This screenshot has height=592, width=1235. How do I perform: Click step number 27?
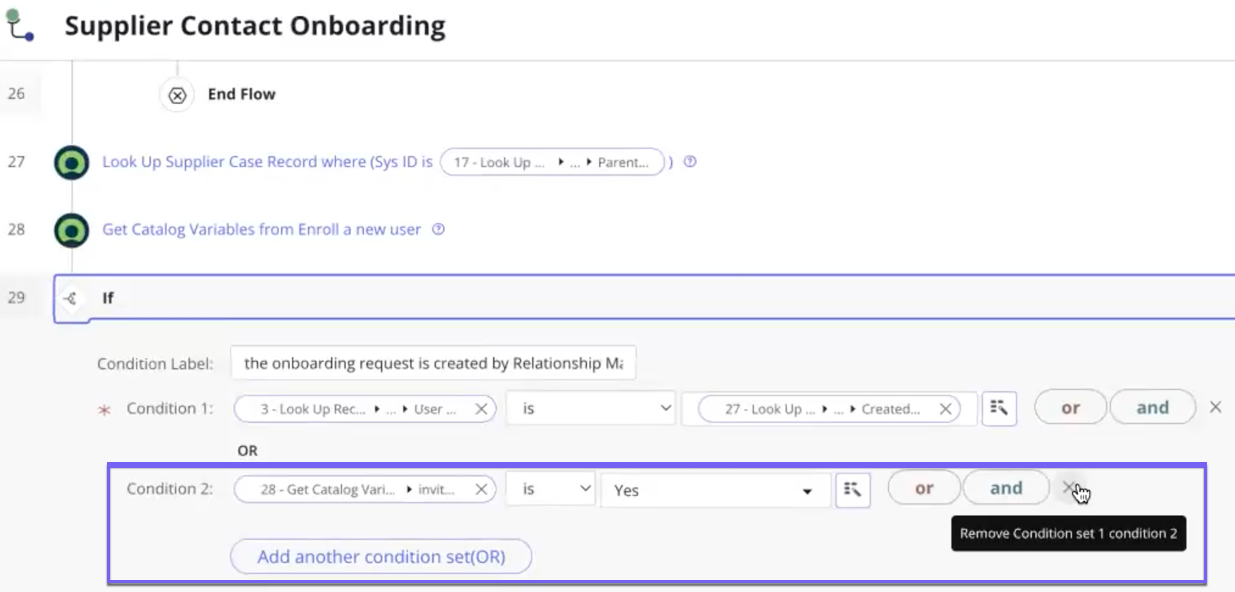click(17, 161)
